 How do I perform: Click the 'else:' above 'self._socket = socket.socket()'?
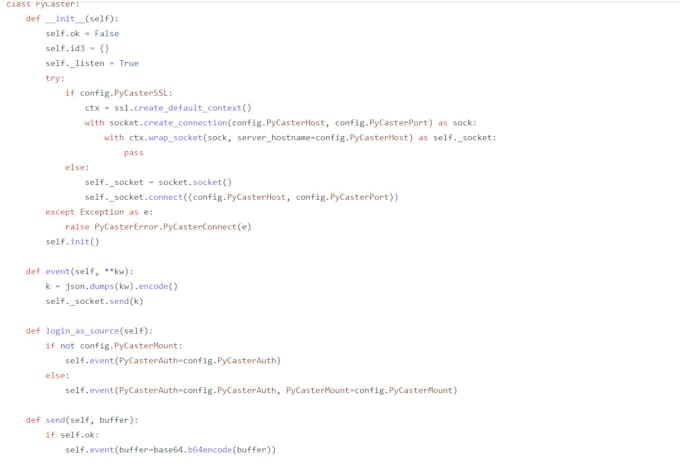(77, 167)
